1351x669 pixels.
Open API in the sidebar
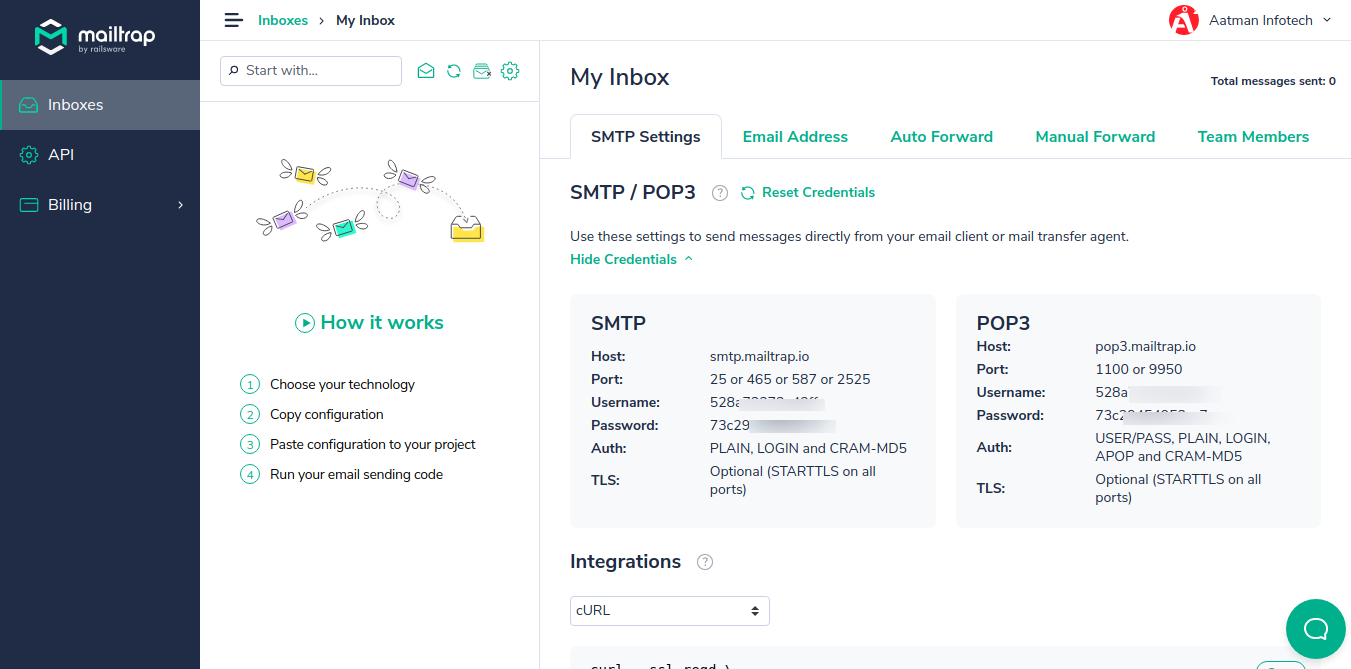click(x=61, y=155)
